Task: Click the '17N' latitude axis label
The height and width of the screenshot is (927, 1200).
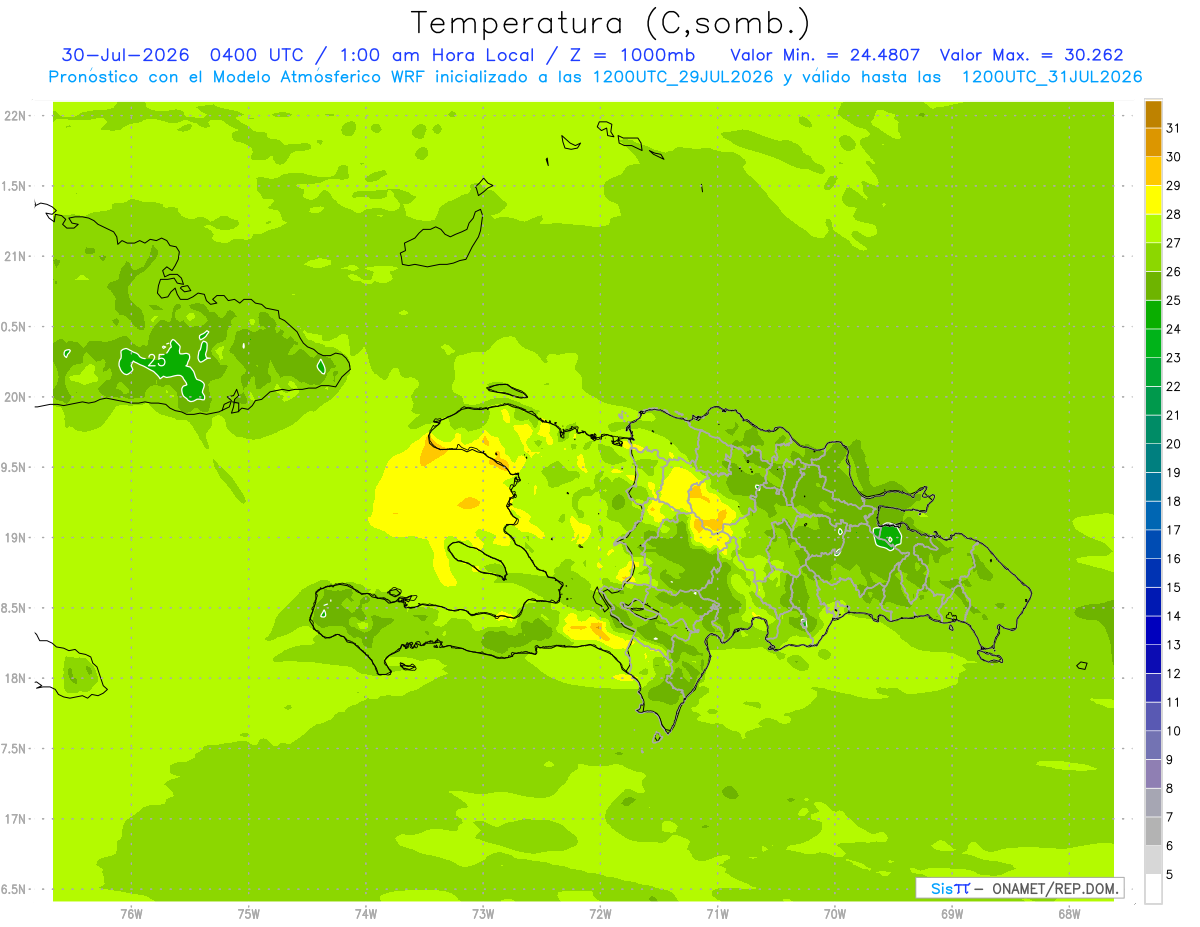Action: [16, 820]
